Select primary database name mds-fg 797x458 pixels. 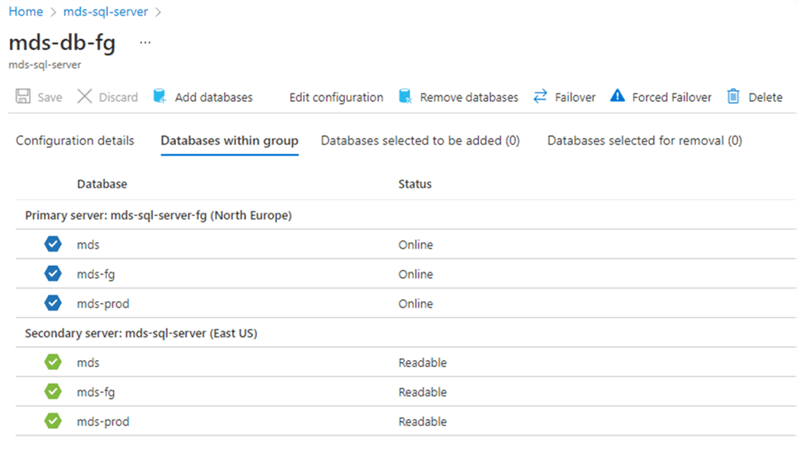click(x=96, y=274)
